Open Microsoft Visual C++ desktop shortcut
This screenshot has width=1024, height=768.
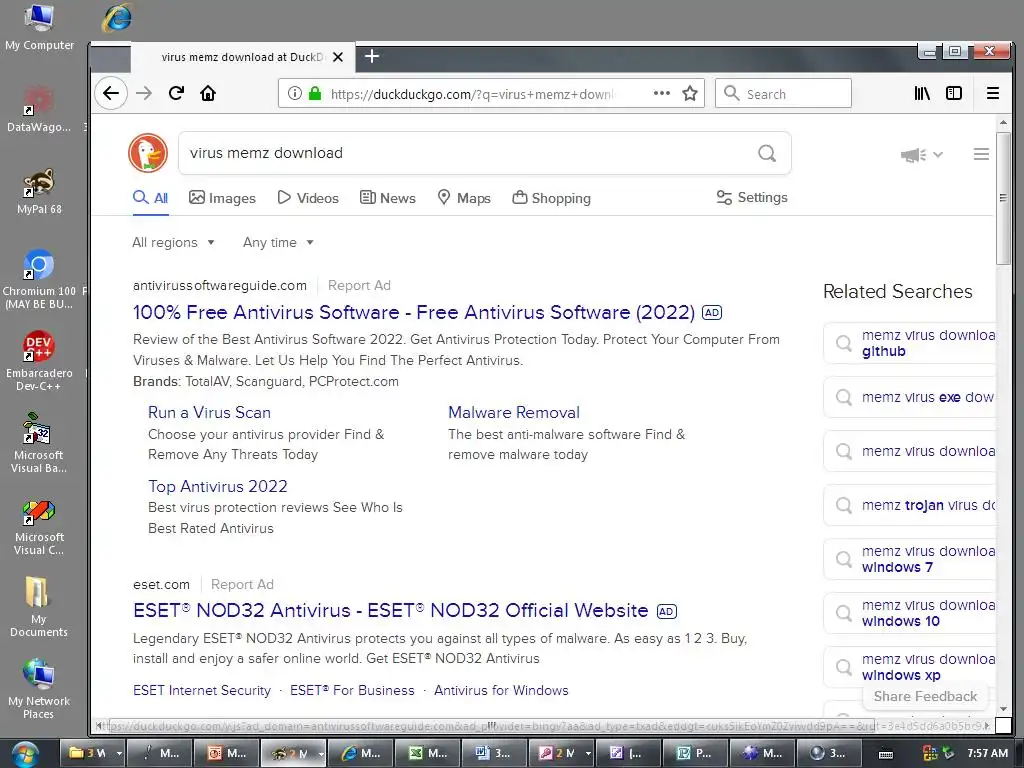[x=39, y=526]
